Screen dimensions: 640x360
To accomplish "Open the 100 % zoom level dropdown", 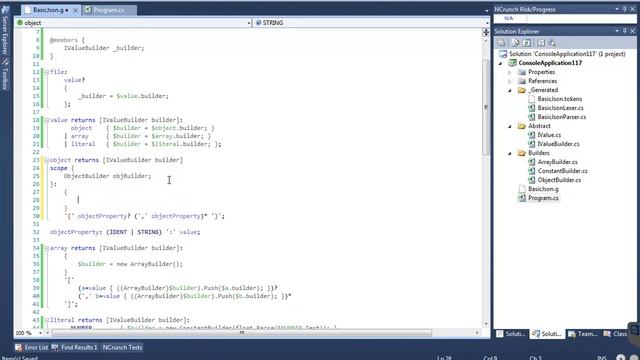I will pyautogui.click(x=40, y=333).
